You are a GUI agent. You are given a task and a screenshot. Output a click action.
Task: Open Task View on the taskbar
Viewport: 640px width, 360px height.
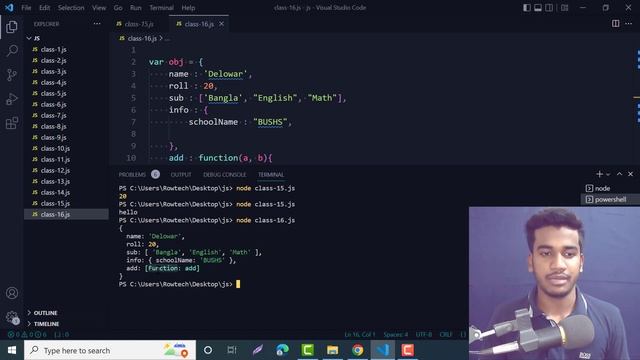tap(232, 350)
